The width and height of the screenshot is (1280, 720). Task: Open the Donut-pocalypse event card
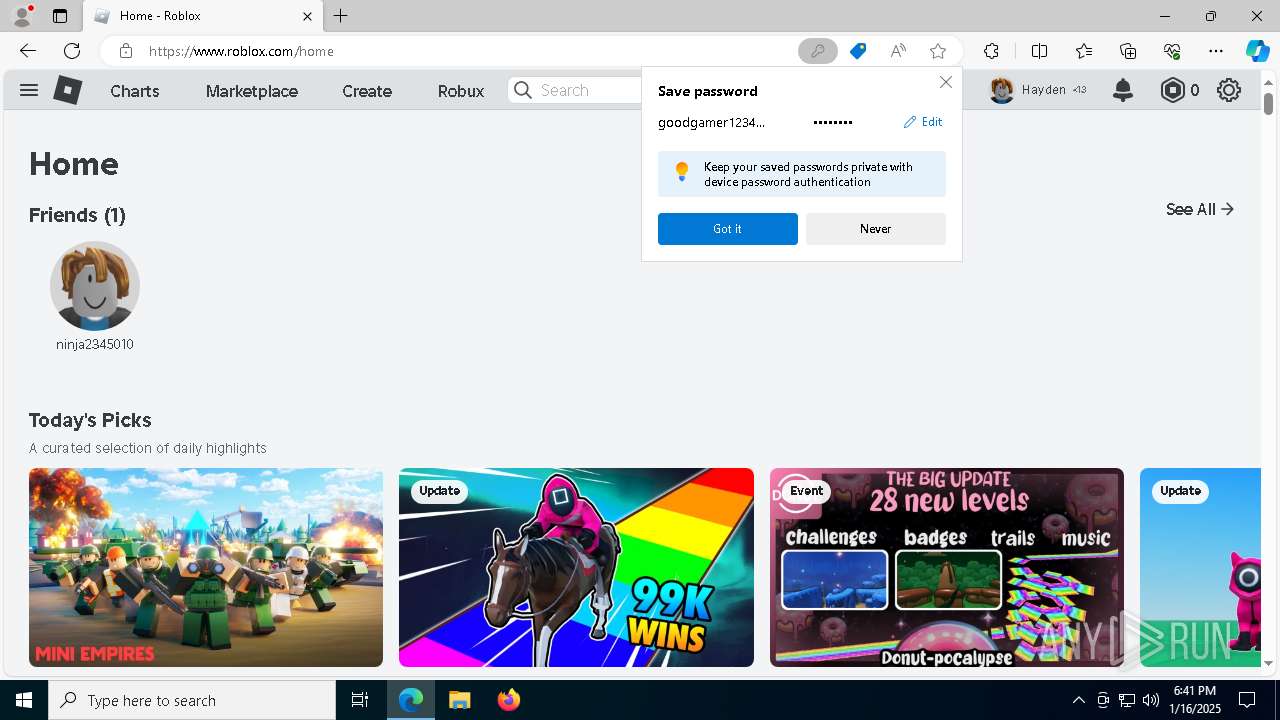click(x=947, y=567)
